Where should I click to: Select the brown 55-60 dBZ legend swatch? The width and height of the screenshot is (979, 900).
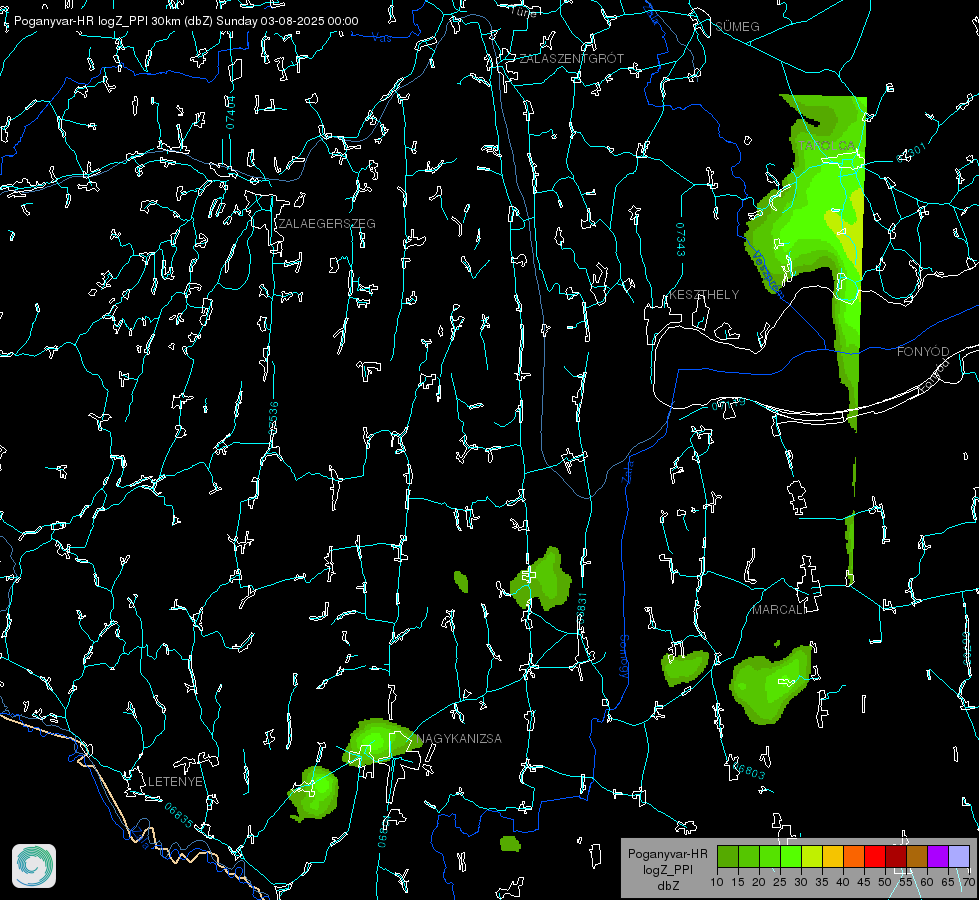917,856
